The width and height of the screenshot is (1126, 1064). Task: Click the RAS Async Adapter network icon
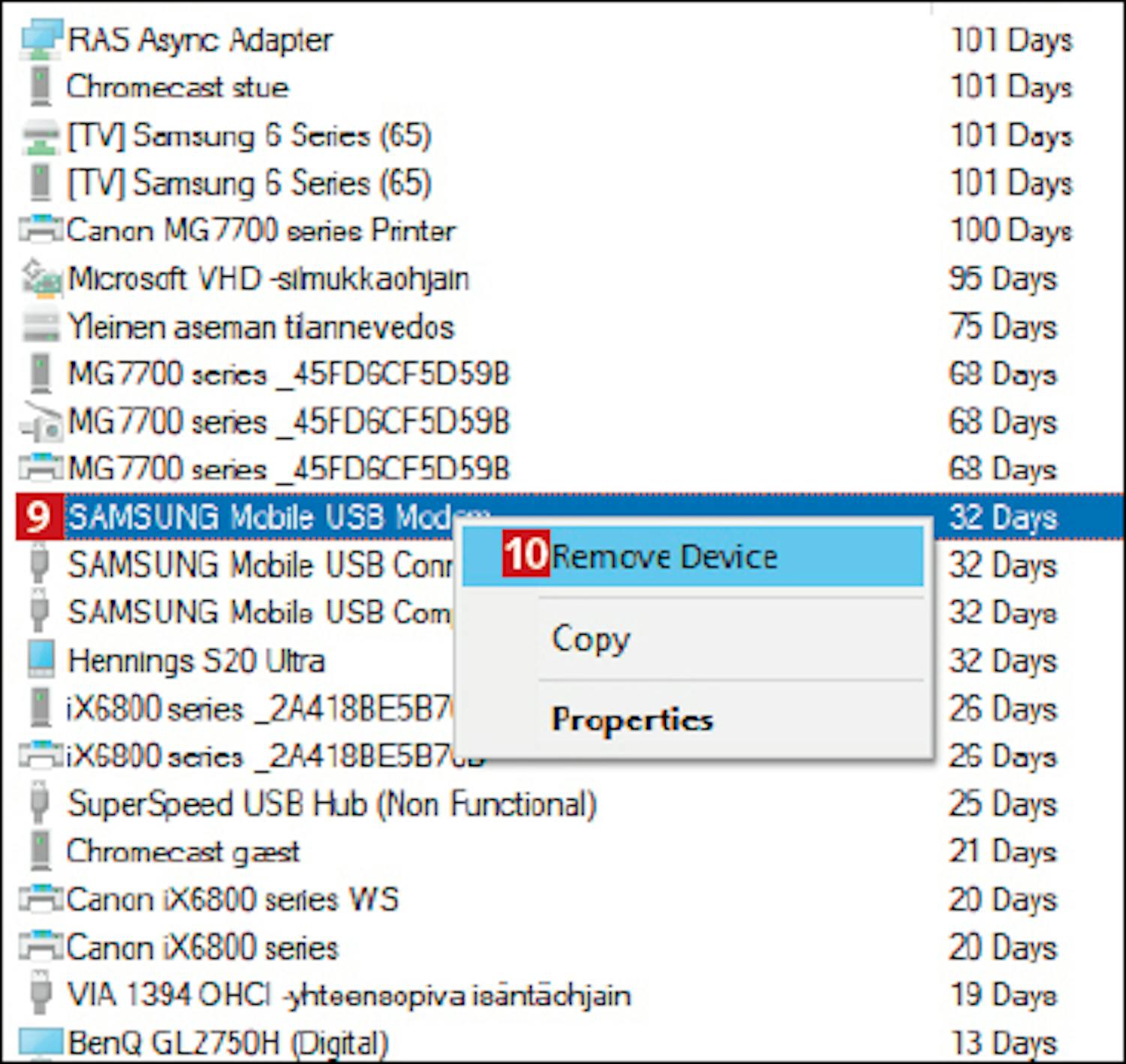click(x=41, y=40)
